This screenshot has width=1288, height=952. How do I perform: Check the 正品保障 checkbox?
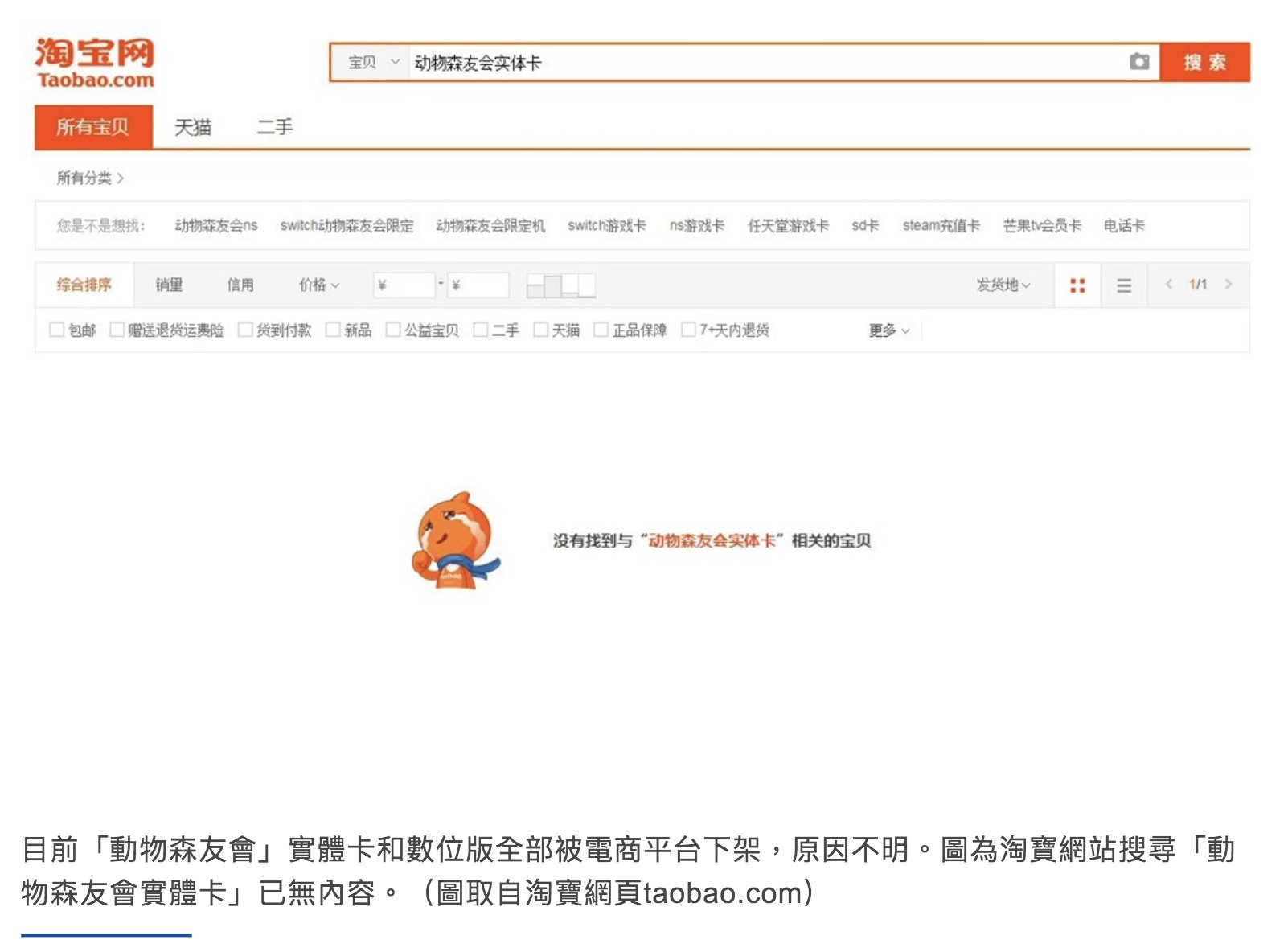(x=601, y=330)
